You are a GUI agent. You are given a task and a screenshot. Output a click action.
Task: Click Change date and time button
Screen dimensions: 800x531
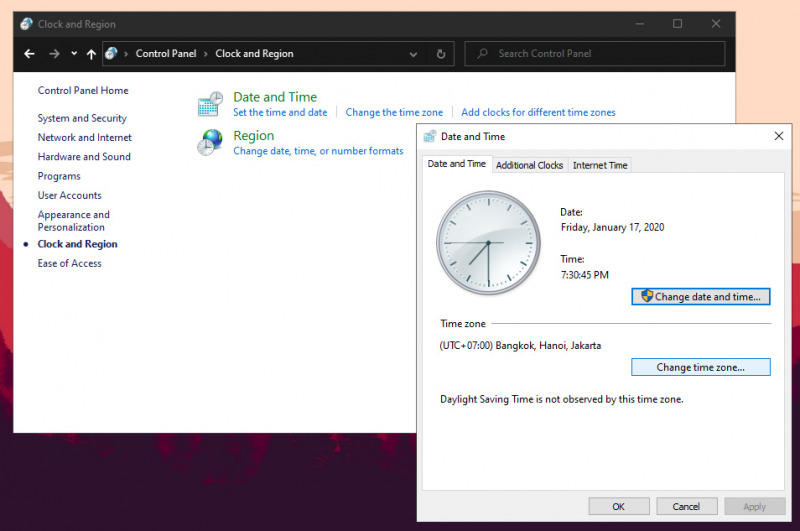coord(701,297)
